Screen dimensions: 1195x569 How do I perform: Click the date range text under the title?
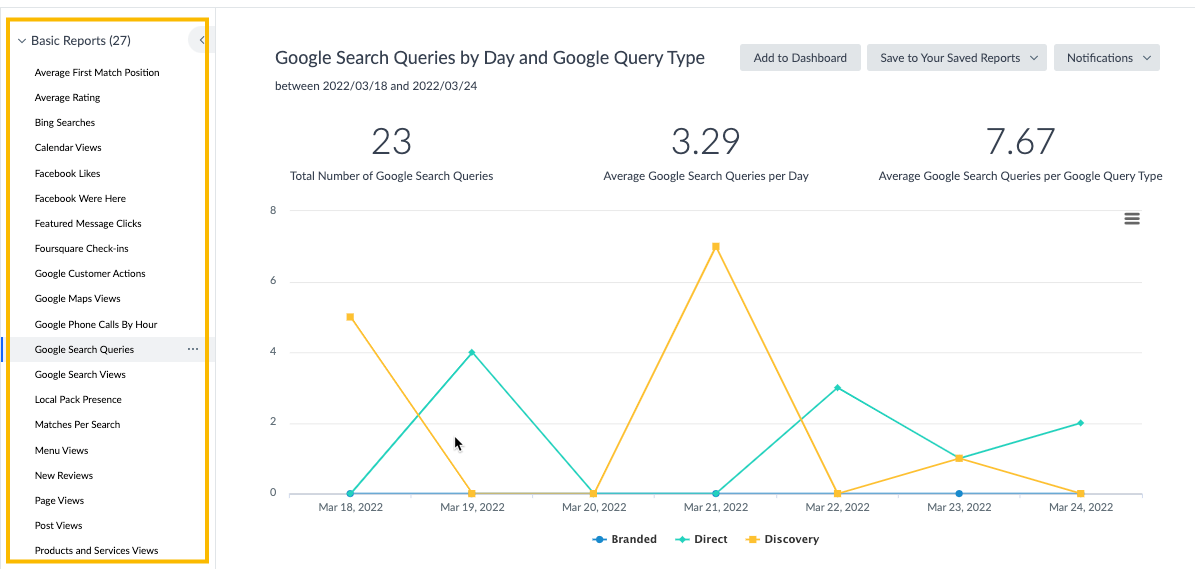[376, 86]
